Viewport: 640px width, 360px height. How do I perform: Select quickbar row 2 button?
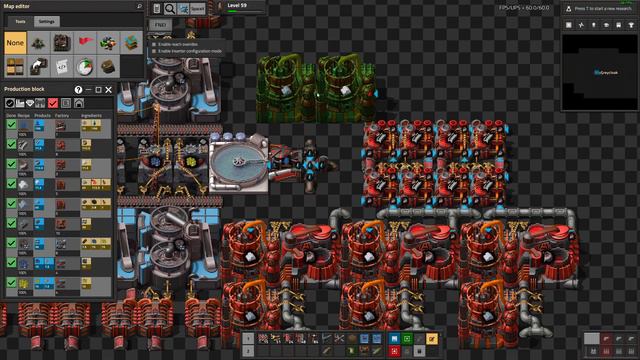[248, 351]
